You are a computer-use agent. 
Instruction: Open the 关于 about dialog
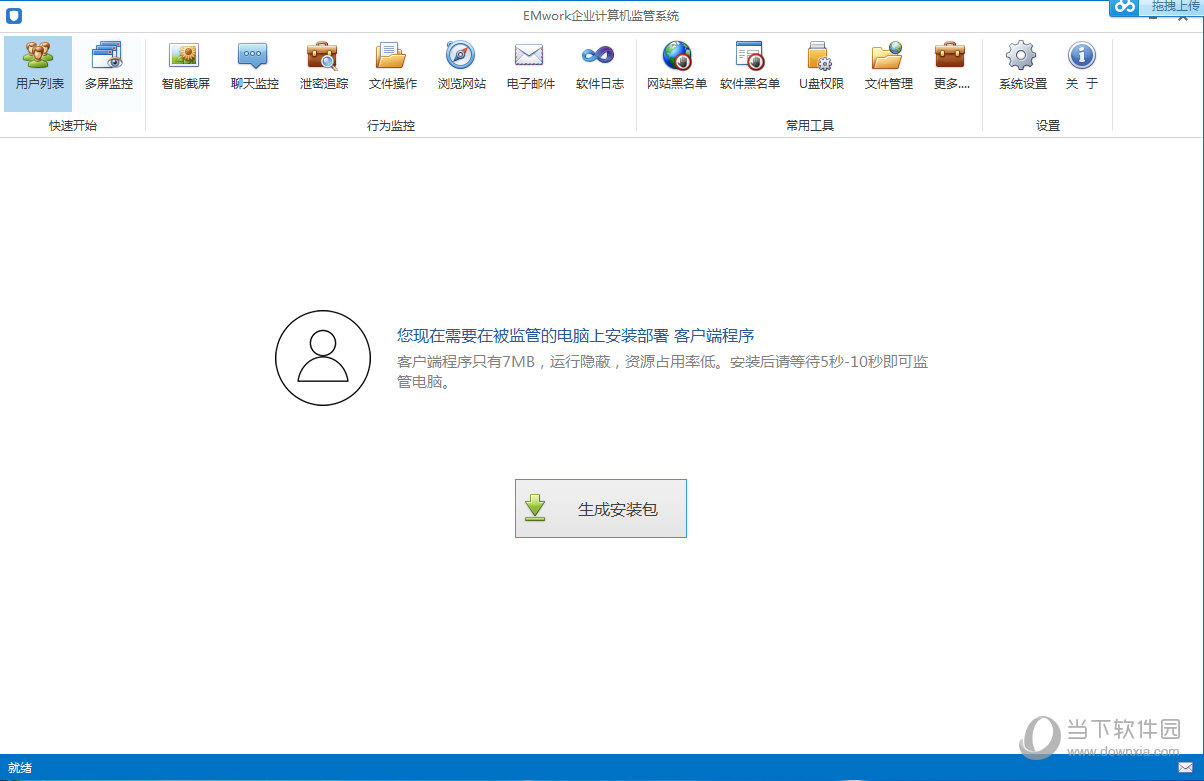1082,68
